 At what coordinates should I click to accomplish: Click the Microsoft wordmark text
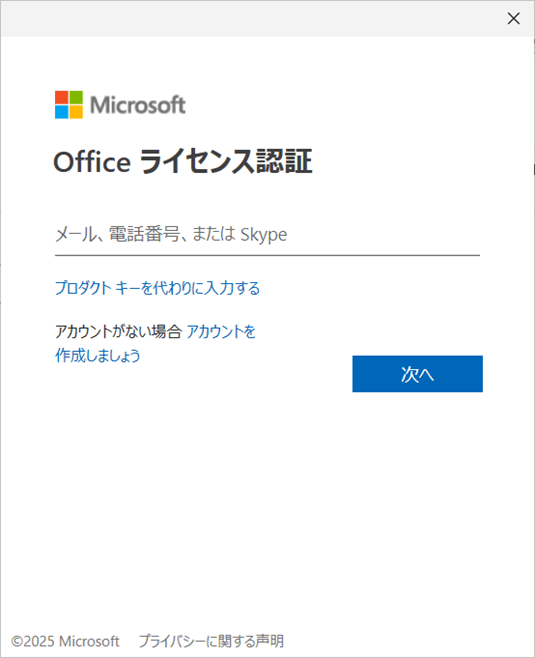pyautogui.click(x=138, y=105)
